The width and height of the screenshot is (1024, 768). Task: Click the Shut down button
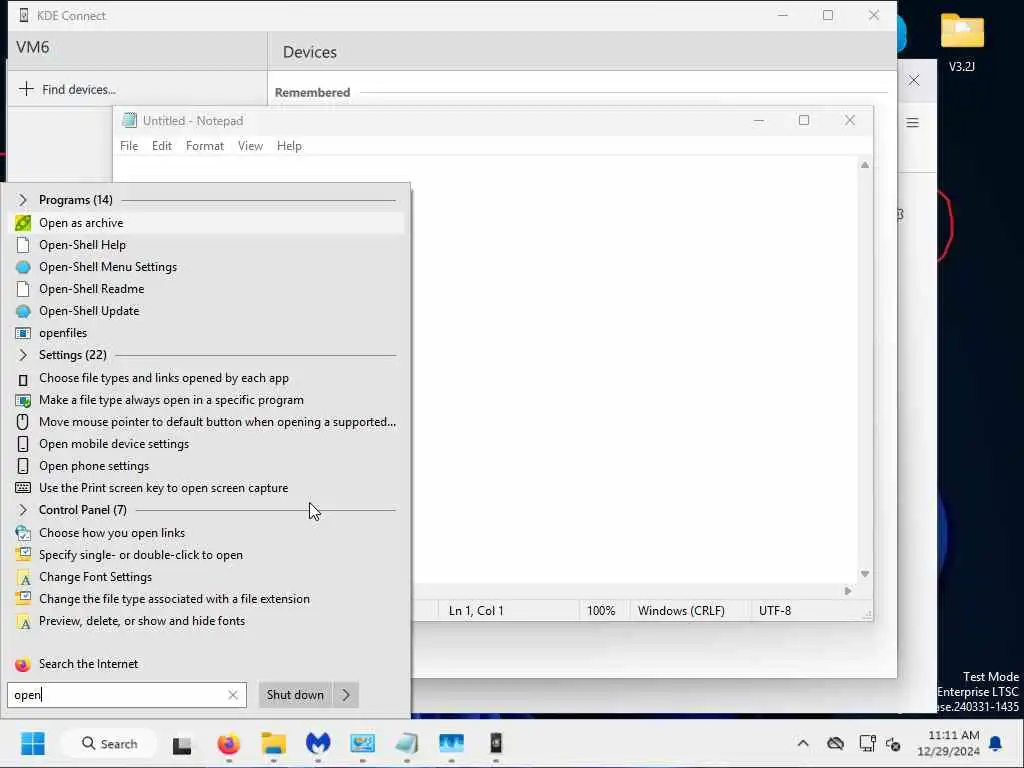point(295,695)
